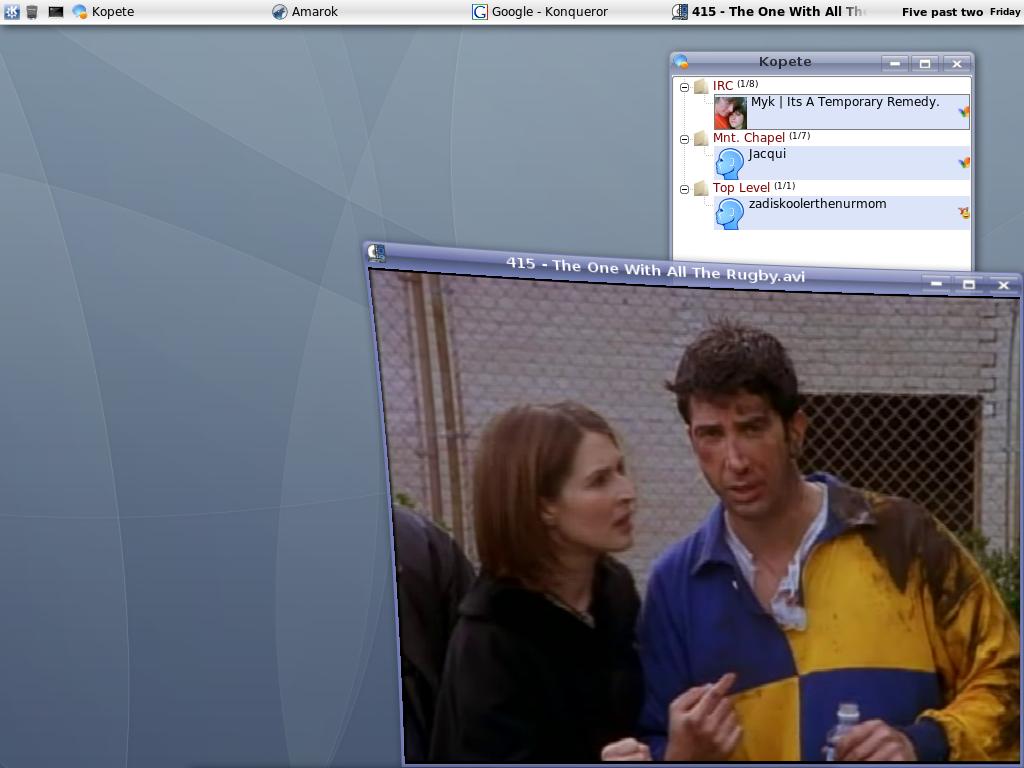This screenshot has width=1024, height=768.
Task: Maximize the Kopete window
Action: [x=925, y=63]
